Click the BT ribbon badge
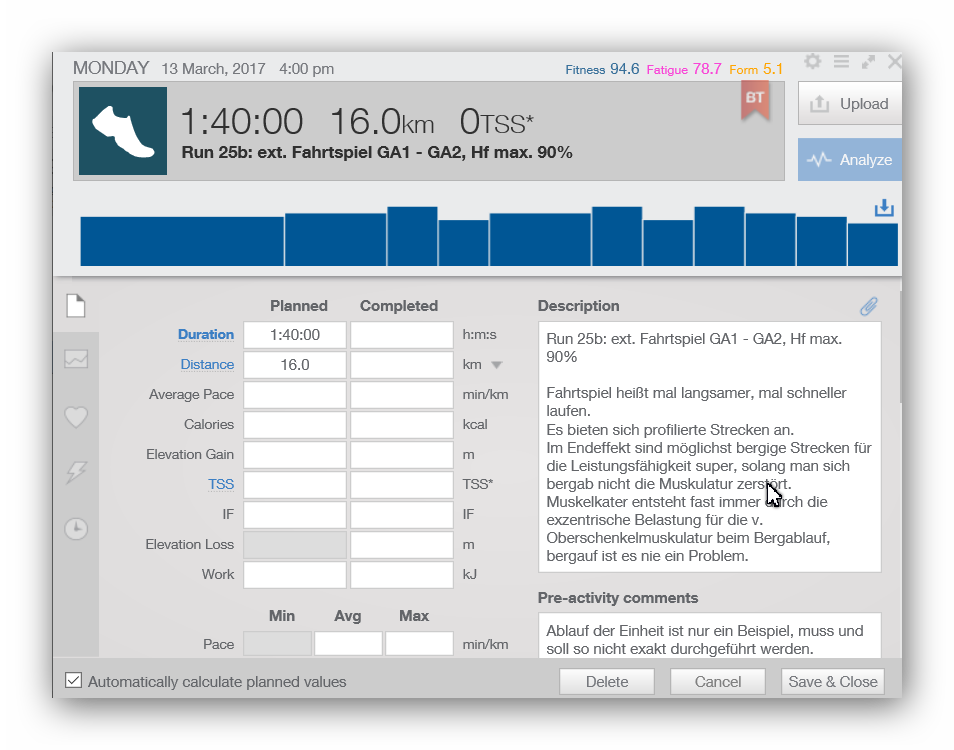The height and width of the screenshot is (750, 954). point(755,99)
